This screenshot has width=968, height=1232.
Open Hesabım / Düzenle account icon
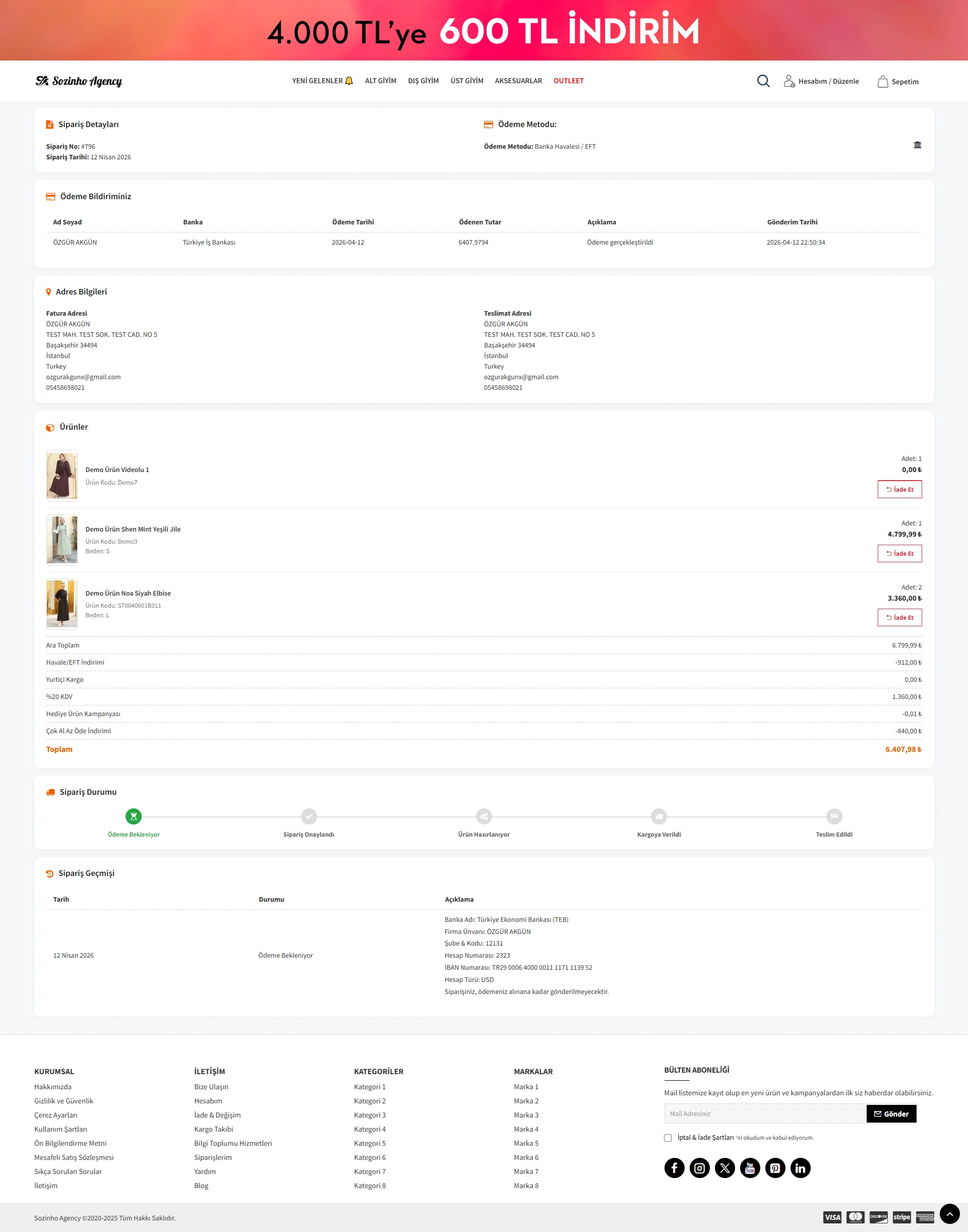789,81
